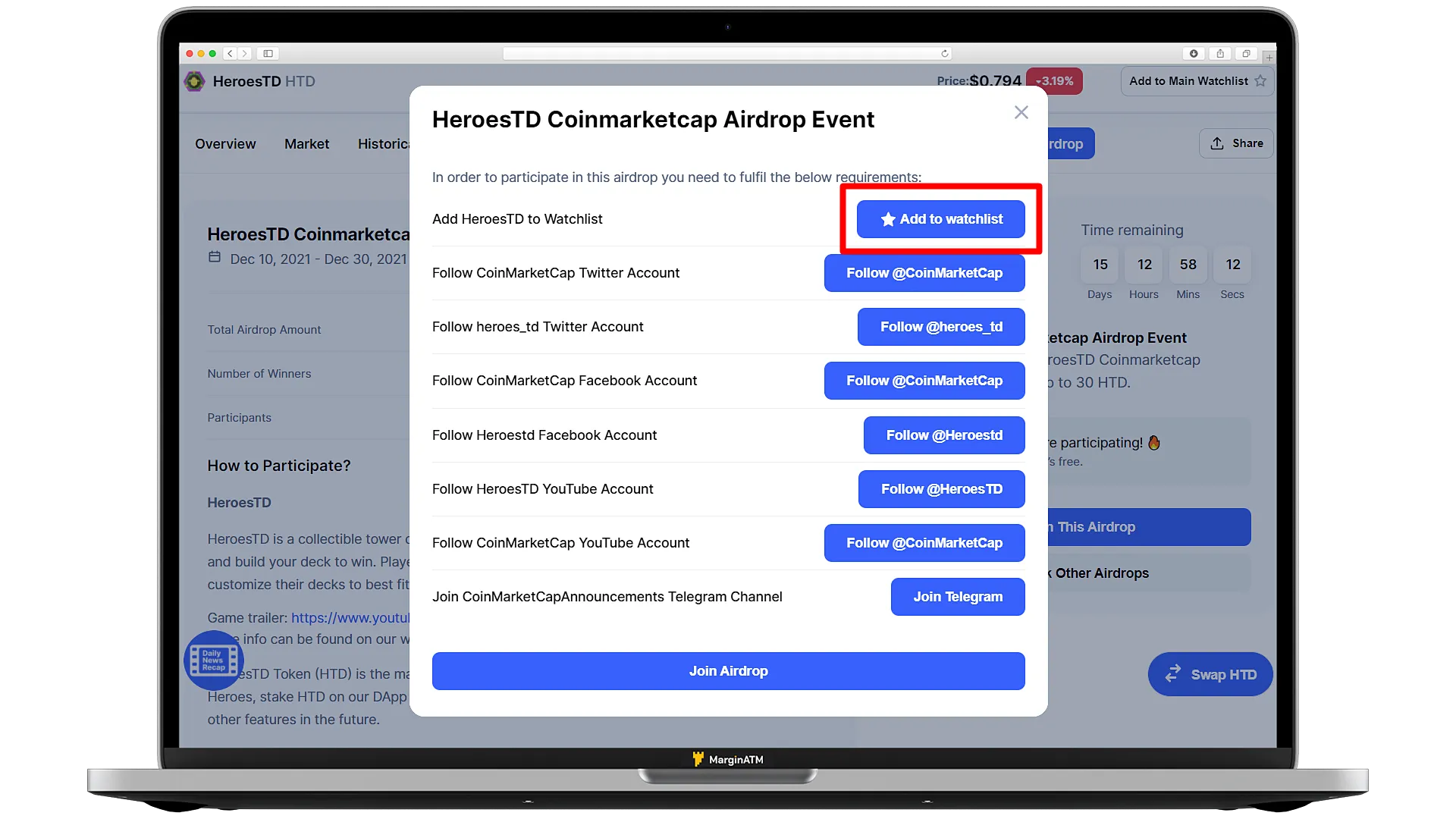Click 'Number of Winners' label

(259, 374)
